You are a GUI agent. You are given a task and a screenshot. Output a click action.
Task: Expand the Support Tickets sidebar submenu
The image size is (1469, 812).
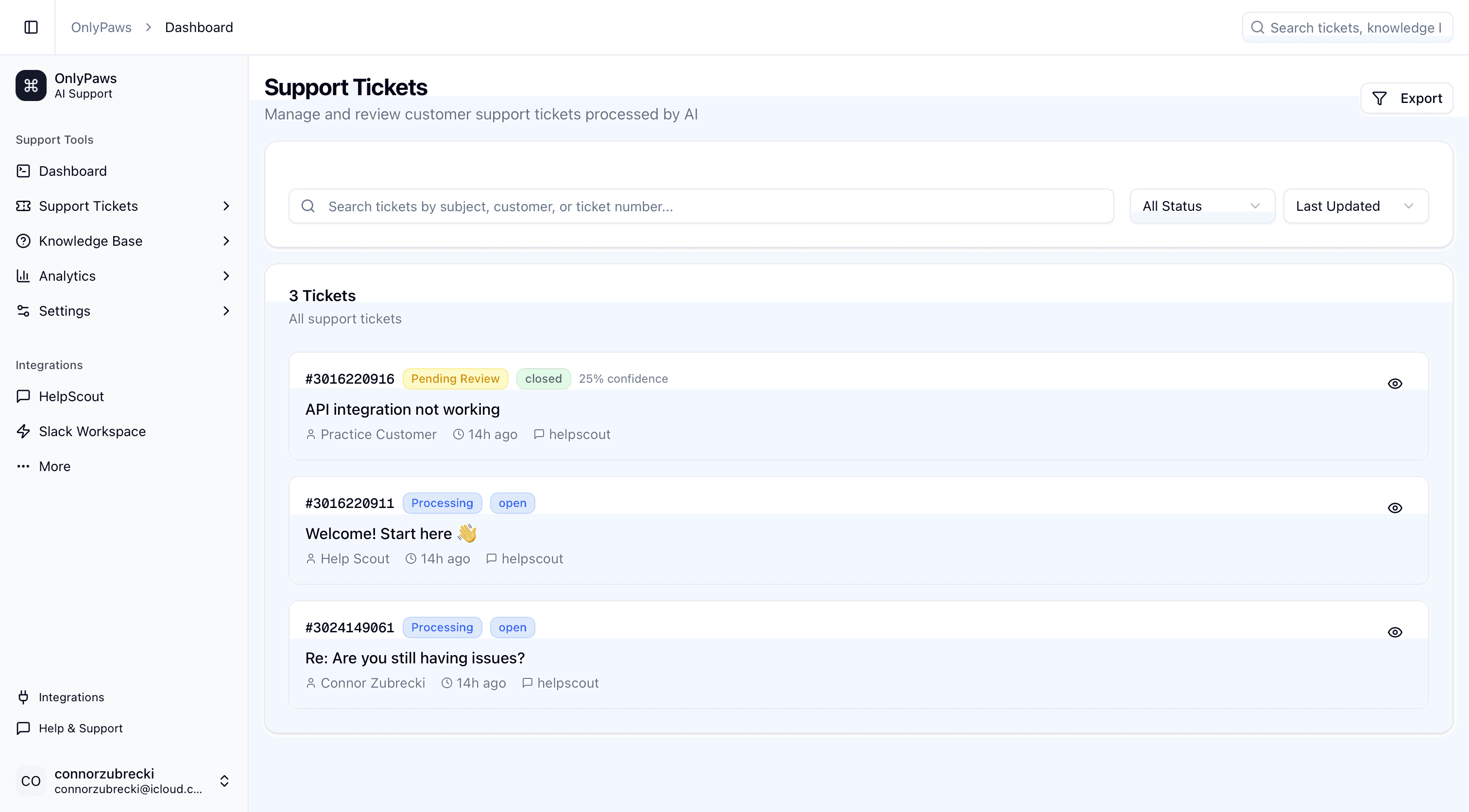click(x=226, y=206)
